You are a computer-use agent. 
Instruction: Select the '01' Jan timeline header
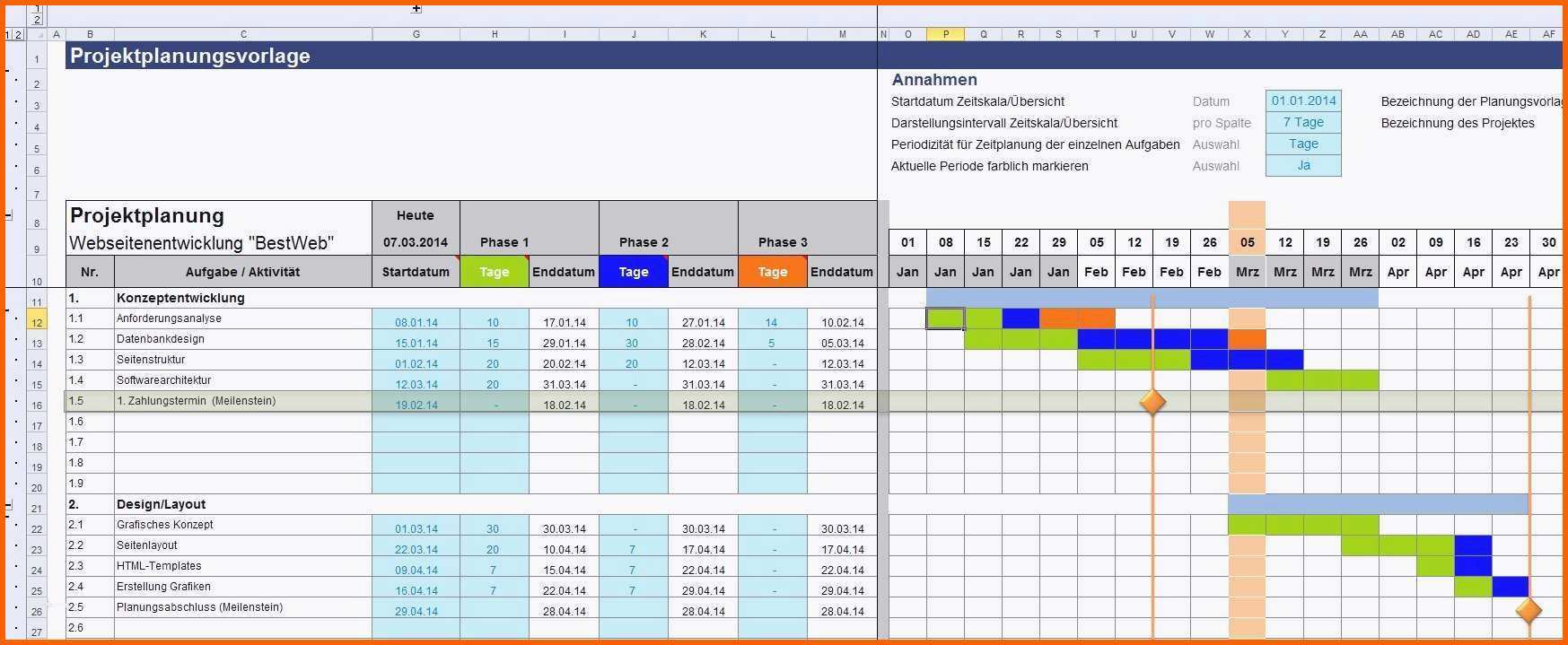907,242
